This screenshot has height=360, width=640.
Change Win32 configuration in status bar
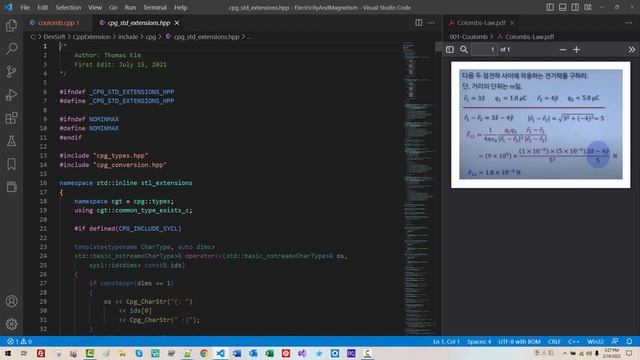point(595,341)
